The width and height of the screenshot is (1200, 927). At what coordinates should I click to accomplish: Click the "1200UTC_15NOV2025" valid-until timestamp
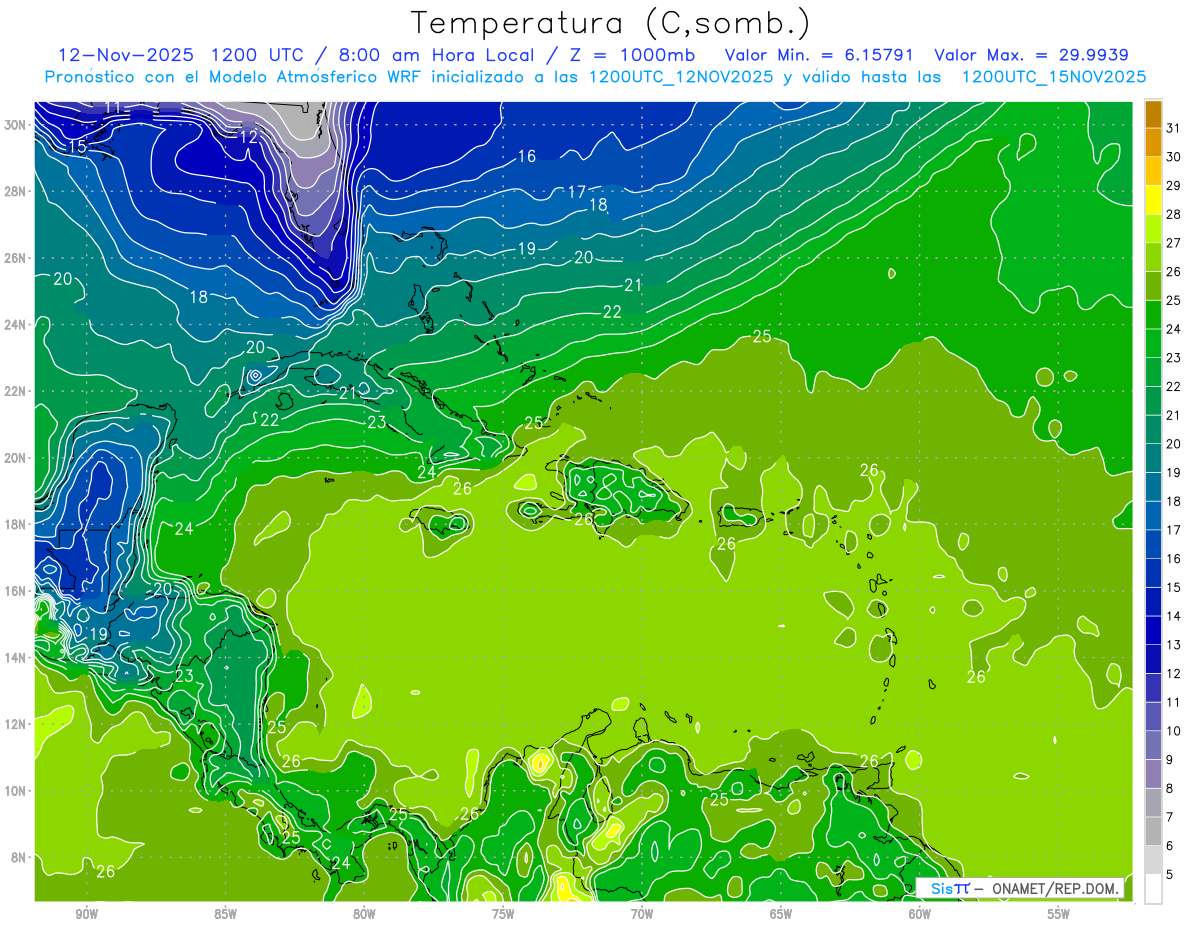1054,77
